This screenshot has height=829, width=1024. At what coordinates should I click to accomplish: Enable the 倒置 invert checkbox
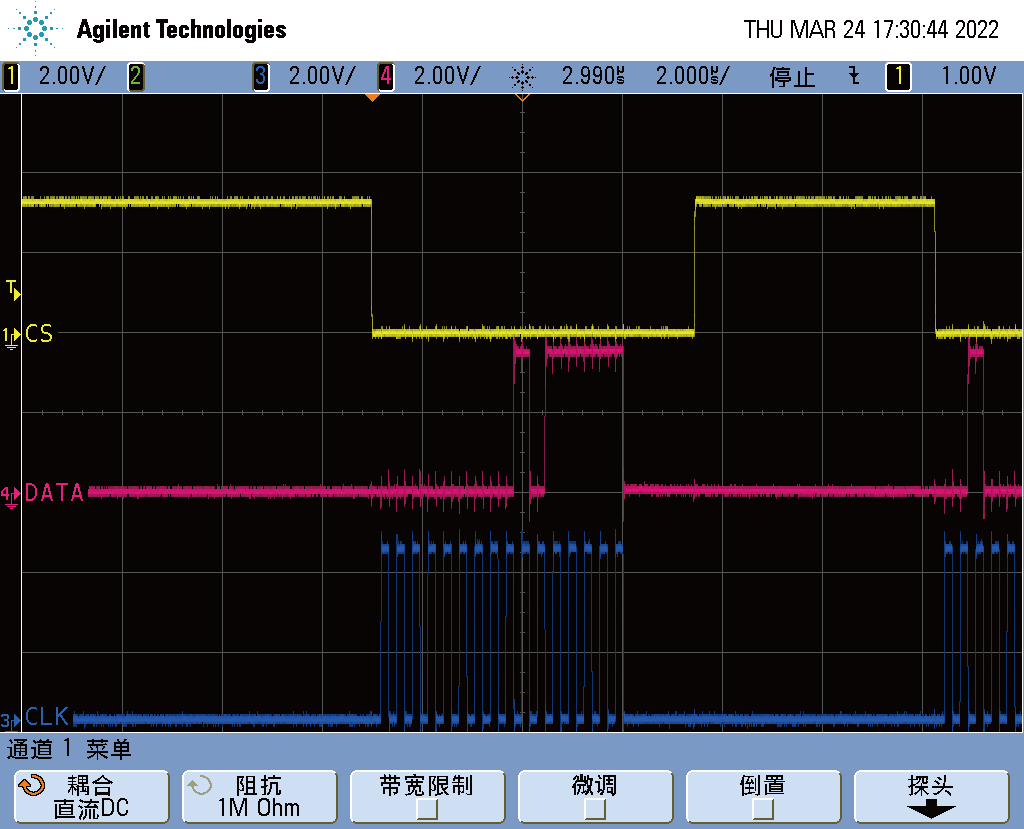click(763, 808)
